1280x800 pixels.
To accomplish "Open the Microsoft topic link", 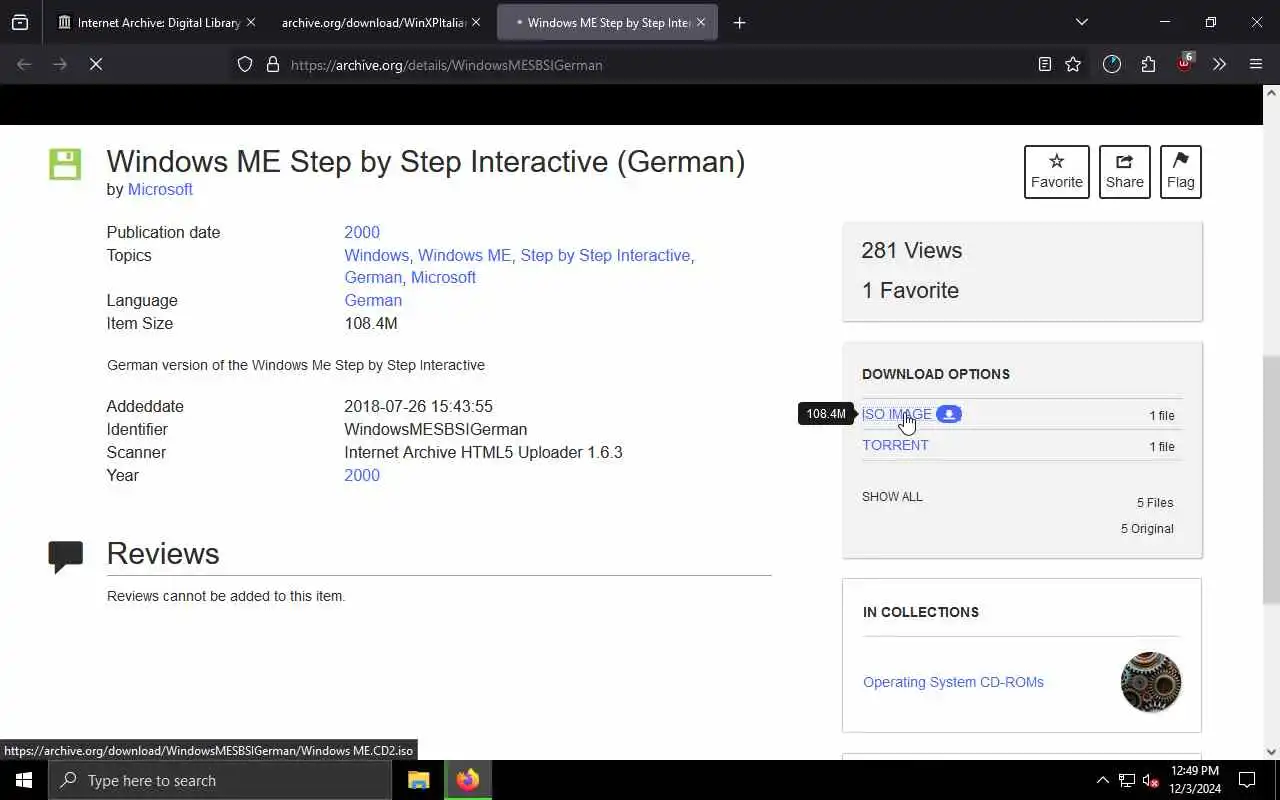I will click(x=443, y=277).
